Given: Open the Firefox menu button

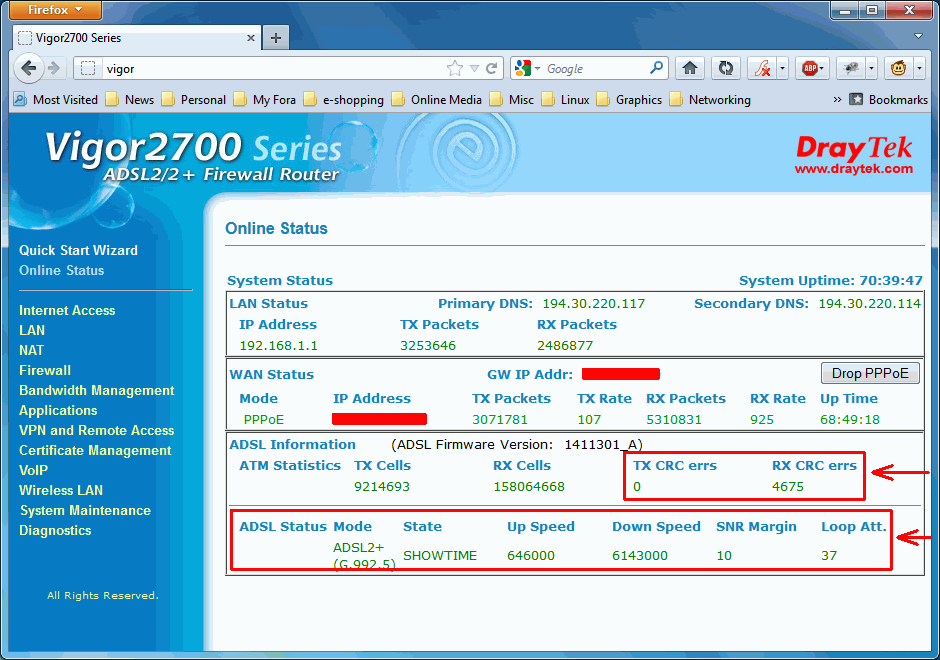Looking at the screenshot, I should tap(55, 10).
